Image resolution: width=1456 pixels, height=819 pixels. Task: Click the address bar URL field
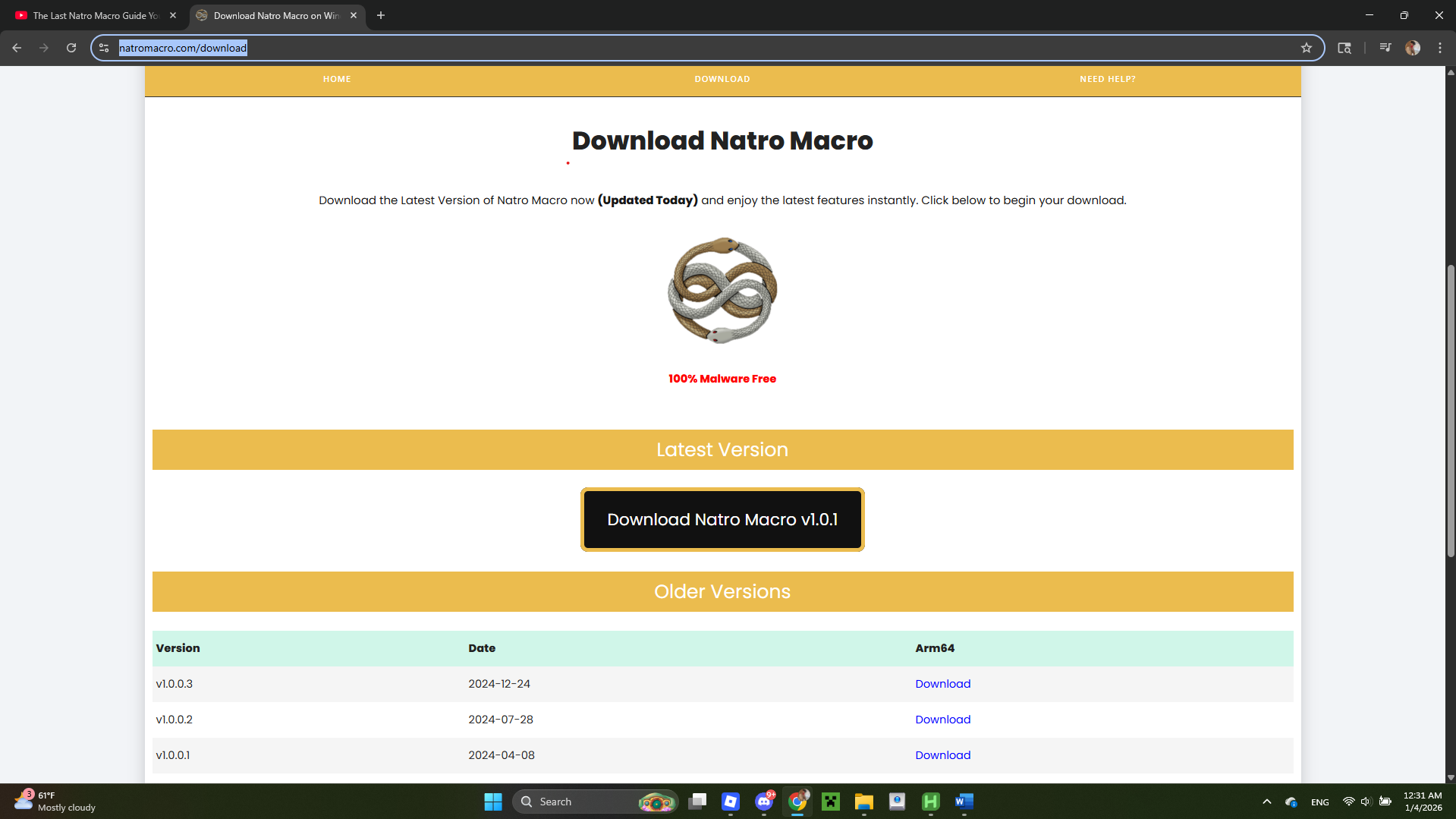(x=706, y=48)
